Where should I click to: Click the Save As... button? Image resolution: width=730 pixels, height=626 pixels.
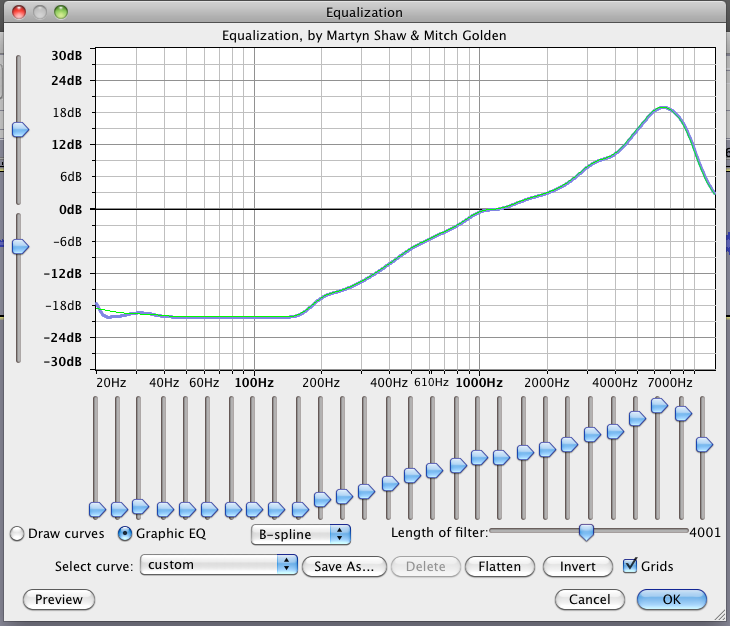343,566
